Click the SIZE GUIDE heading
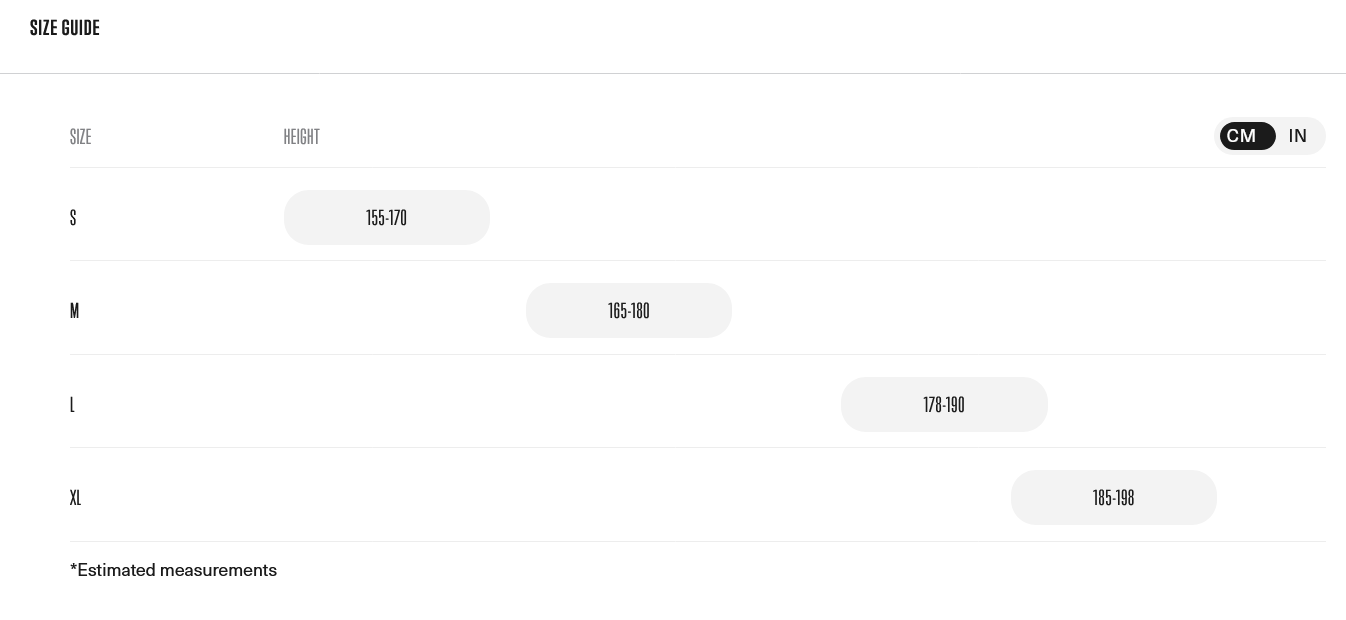The width and height of the screenshot is (1346, 620). tap(65, 28)
